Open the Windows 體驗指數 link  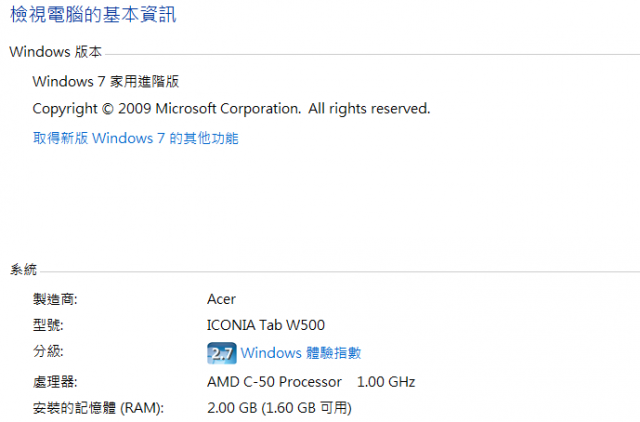(x=301, y=353)
